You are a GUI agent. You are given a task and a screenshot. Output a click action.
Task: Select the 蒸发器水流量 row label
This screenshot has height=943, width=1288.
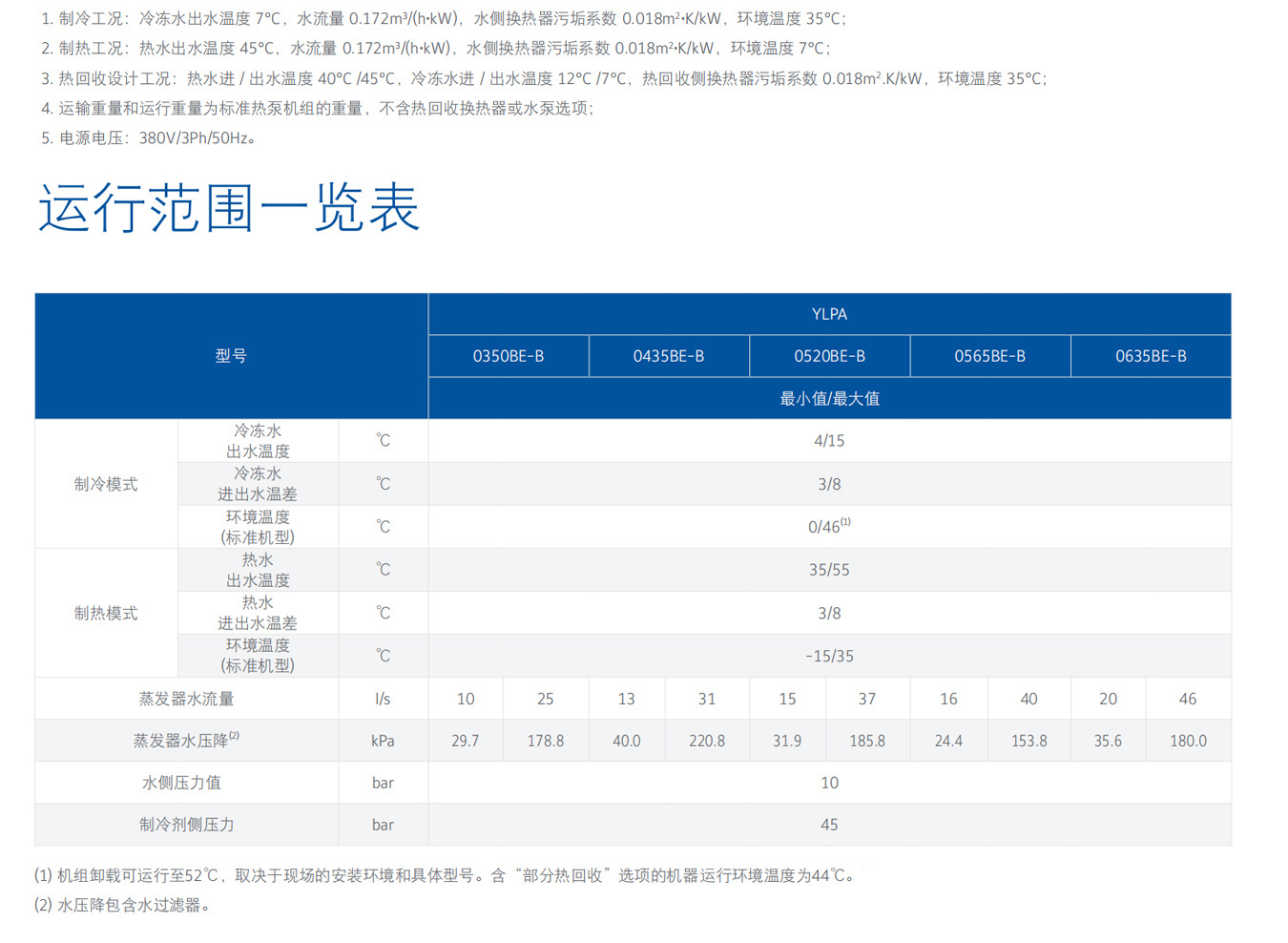click(186, 699)
